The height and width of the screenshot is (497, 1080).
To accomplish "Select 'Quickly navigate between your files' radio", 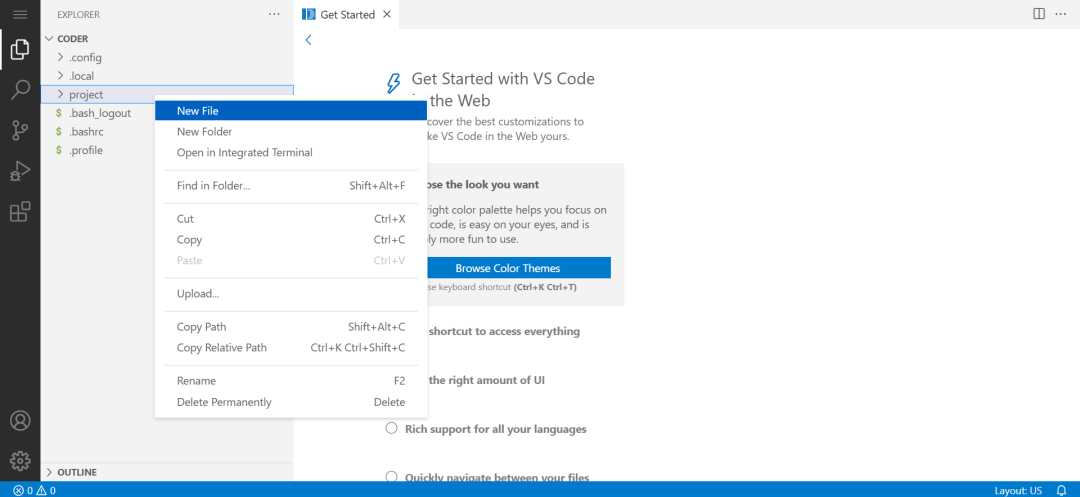I will coord(391,476).
